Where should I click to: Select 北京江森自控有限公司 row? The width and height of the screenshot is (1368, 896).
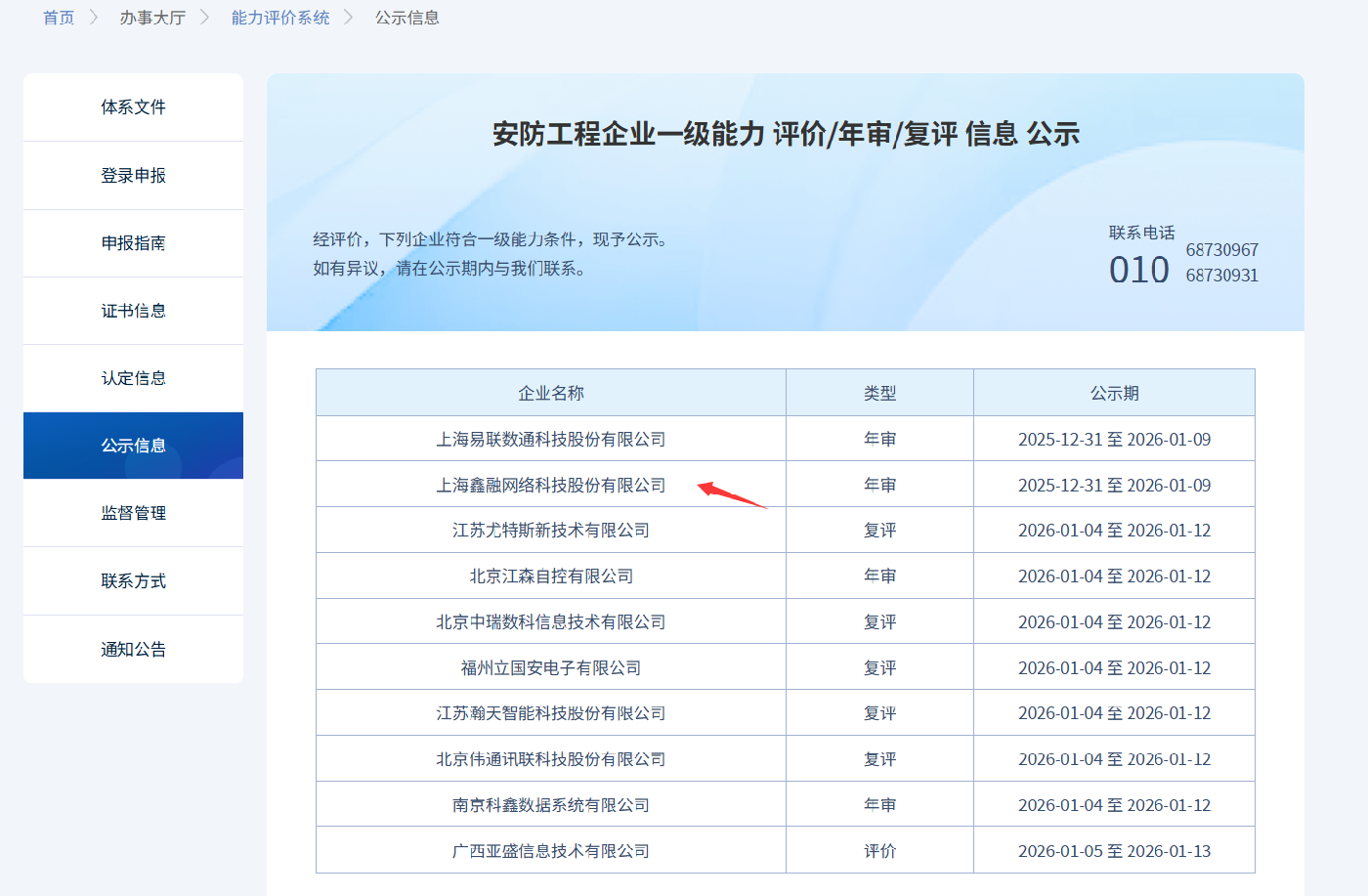tap(549, 575)
